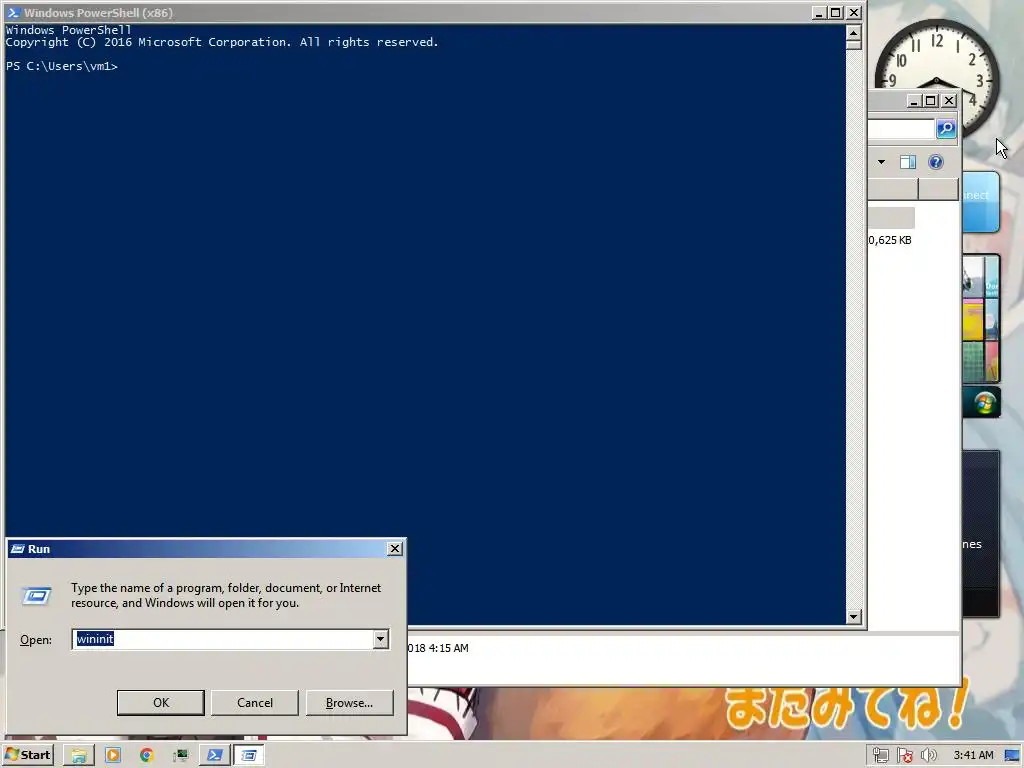Open the Explorer views dropdown arrow
Screen dimensions: 1024x768
tap(882, 162)
